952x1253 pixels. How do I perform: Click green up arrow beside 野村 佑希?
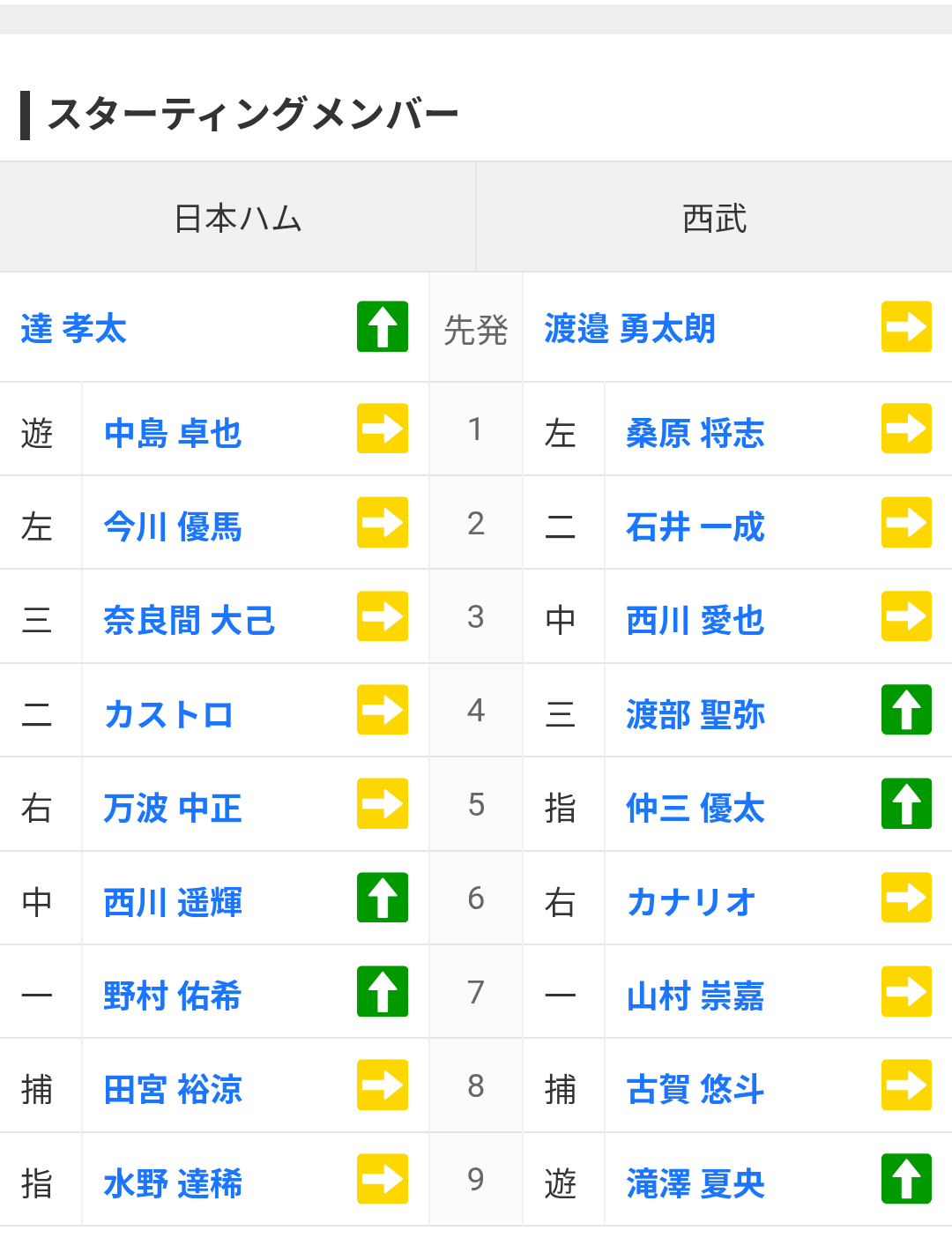coord(382,992)
